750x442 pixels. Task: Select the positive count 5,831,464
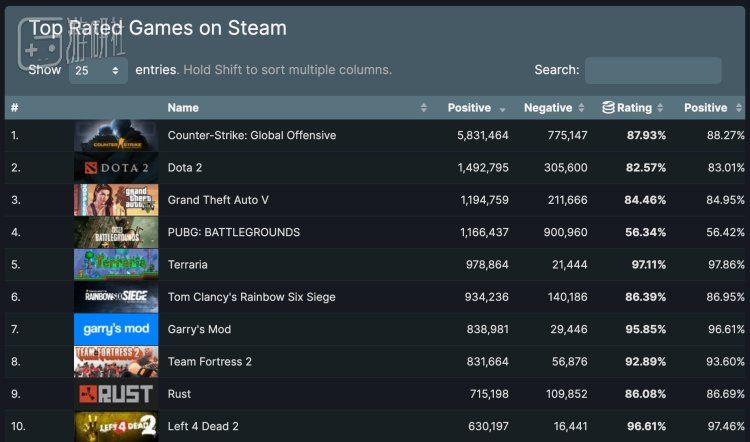tap(483, 135)
